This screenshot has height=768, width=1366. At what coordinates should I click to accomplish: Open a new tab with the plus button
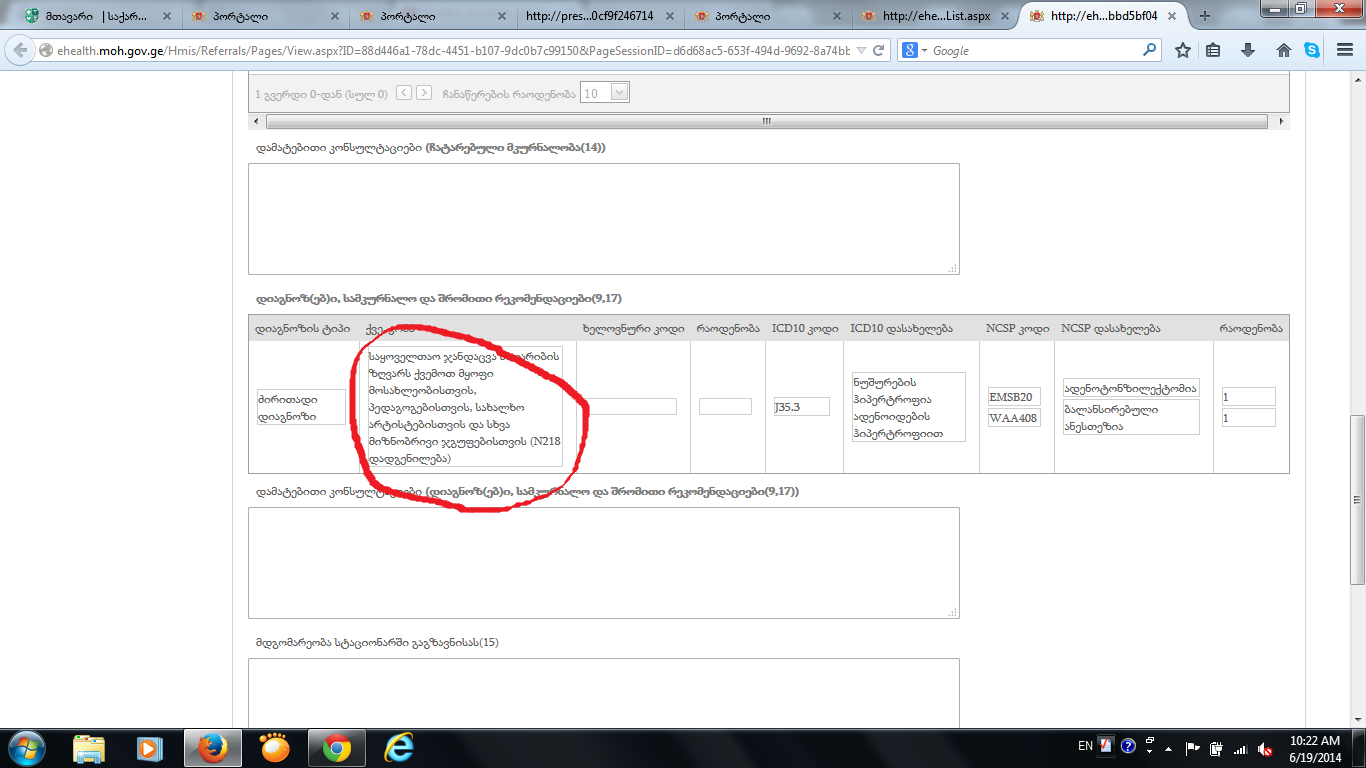click(x=1204, y=16)
